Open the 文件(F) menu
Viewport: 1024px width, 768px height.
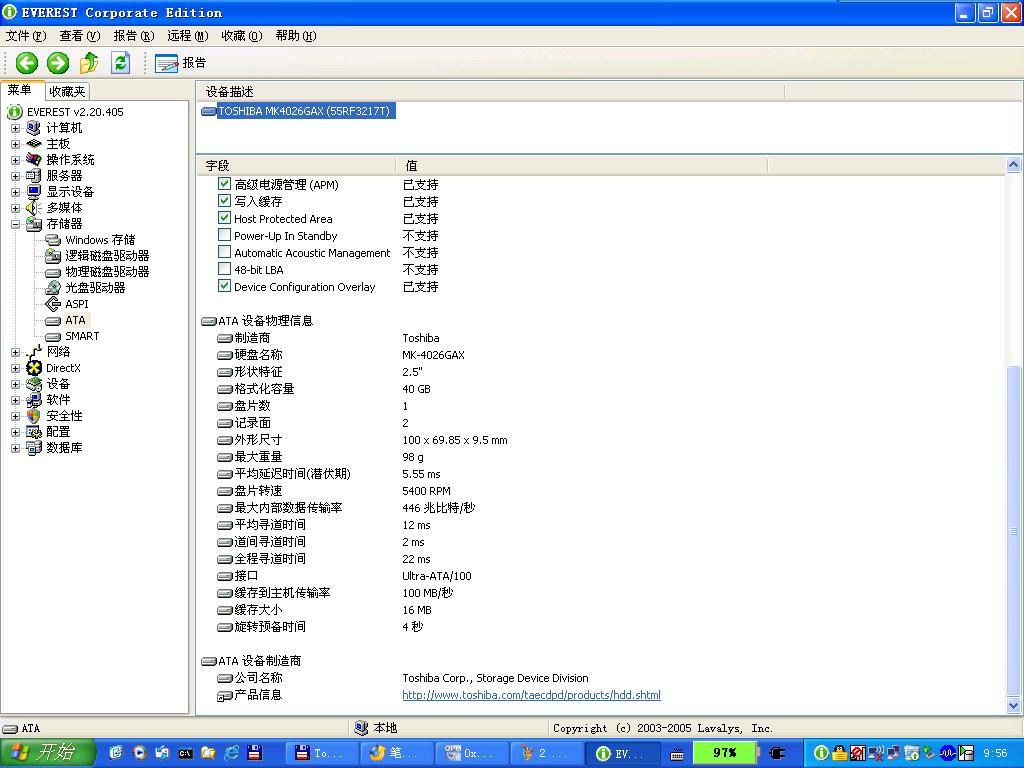(x=26, y=36)
